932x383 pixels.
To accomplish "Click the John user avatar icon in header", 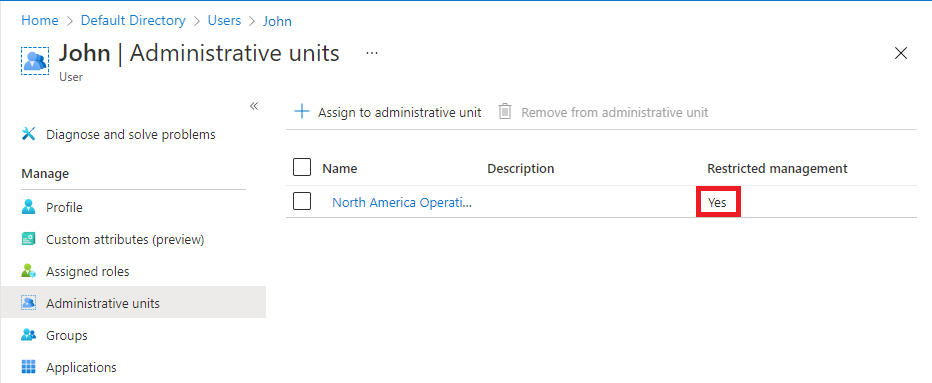I will (35, 61).
